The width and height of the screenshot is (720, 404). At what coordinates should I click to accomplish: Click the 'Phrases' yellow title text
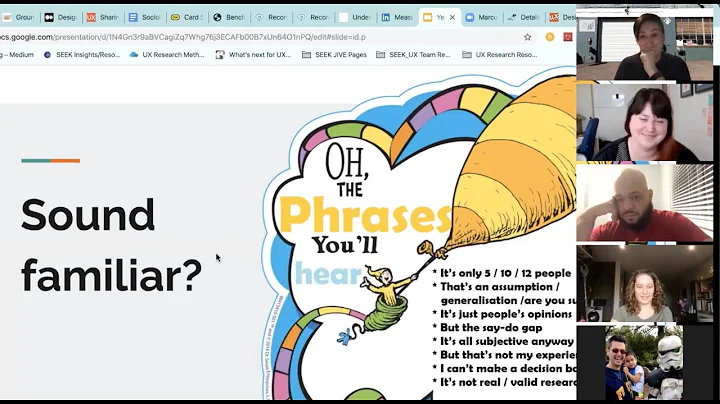(366, 215)
